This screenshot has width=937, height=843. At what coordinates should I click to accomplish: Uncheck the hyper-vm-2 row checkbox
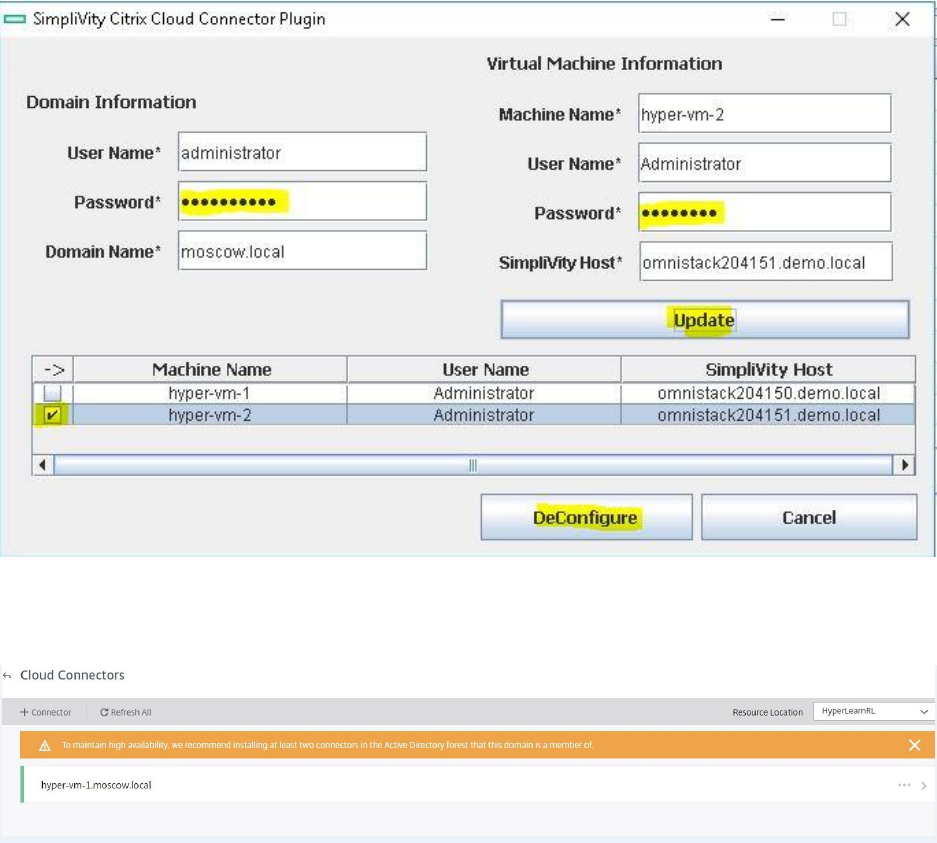click(x=52, y=415)
